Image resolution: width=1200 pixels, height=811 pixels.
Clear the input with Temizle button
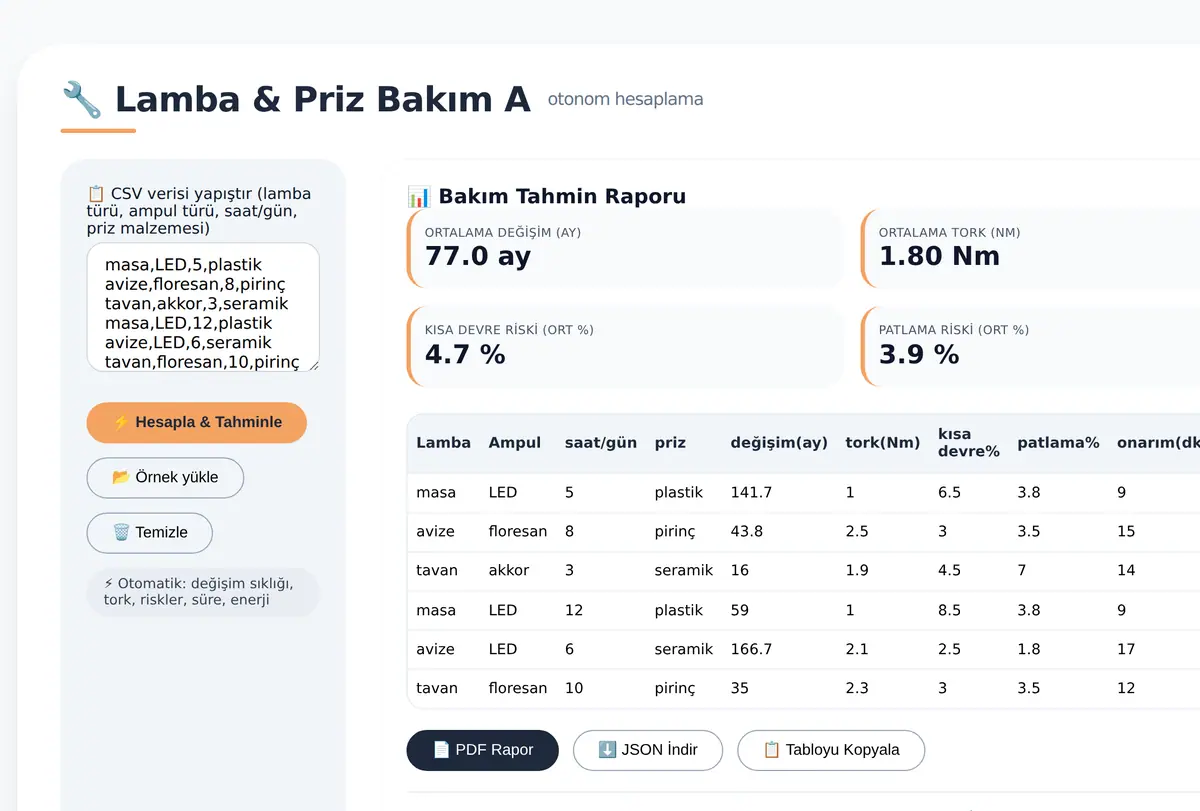click(x=150, y=532)
